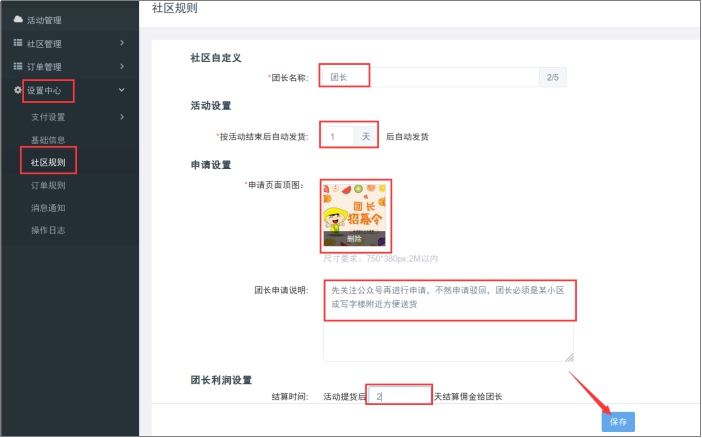Click the 团长名称 input field

[430, 77]
